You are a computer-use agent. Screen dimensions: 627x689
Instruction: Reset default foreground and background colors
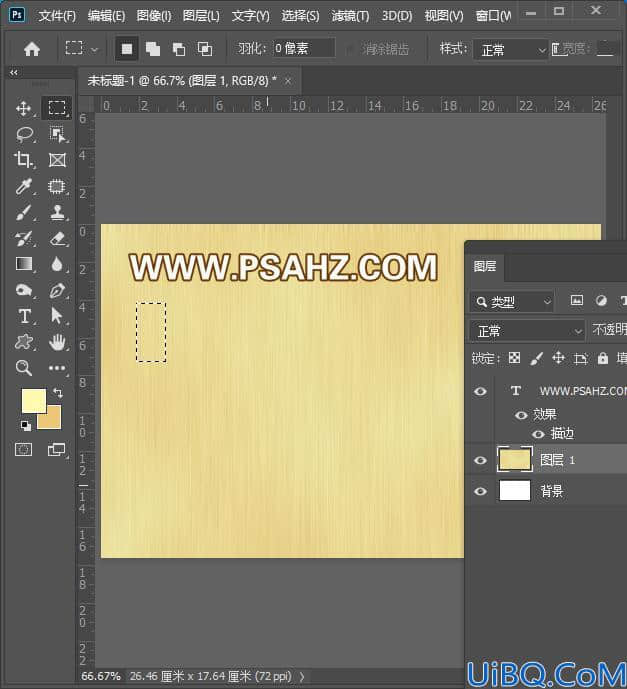[x=25, y=425]
